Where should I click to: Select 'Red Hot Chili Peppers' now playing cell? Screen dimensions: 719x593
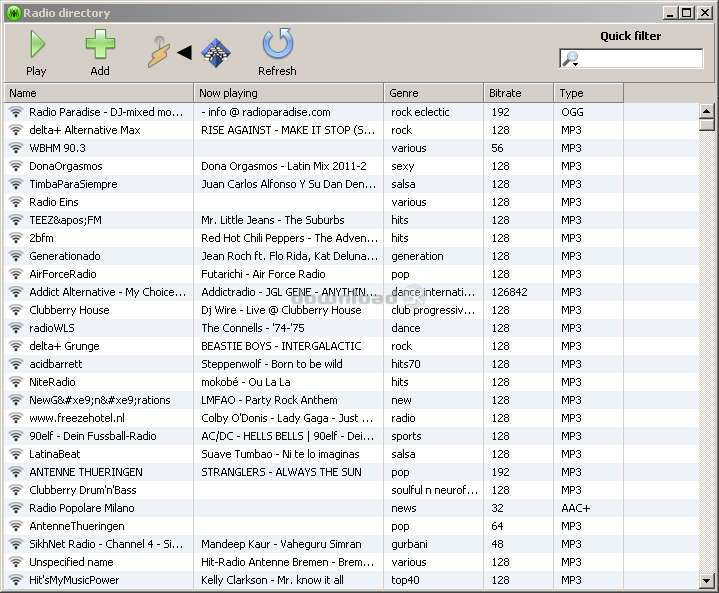coord(289,238)
